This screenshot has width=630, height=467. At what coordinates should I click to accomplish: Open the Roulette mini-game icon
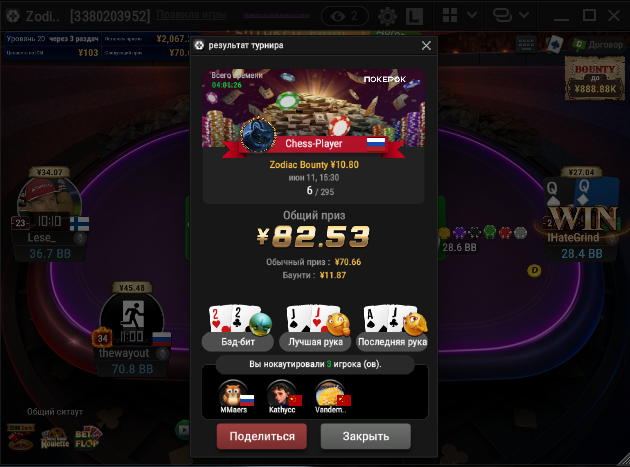tap(55, 438)
